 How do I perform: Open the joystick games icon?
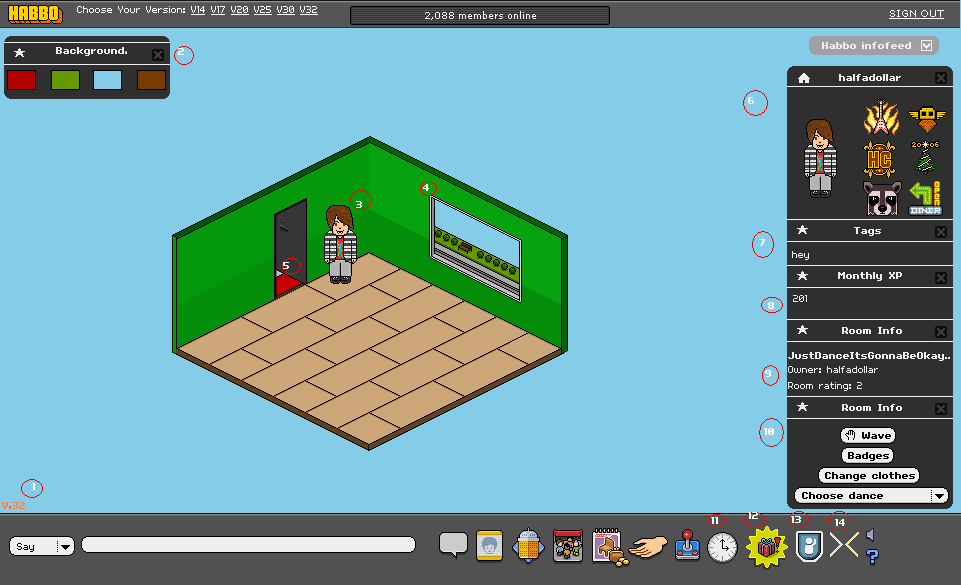(687, 545)
